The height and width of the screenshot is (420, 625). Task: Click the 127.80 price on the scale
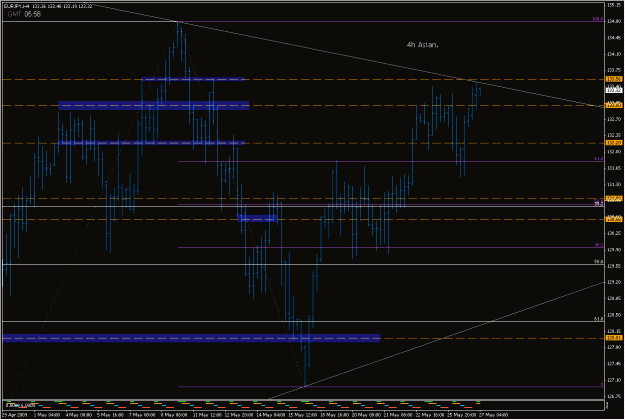tap(614, 347)
